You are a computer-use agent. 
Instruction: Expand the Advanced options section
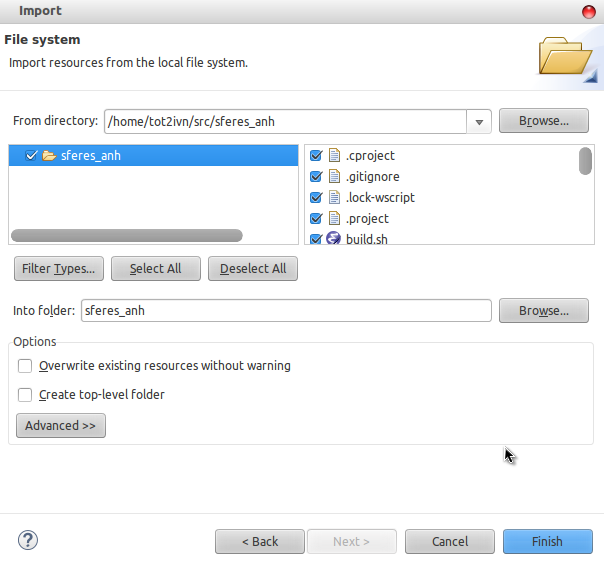60,426
